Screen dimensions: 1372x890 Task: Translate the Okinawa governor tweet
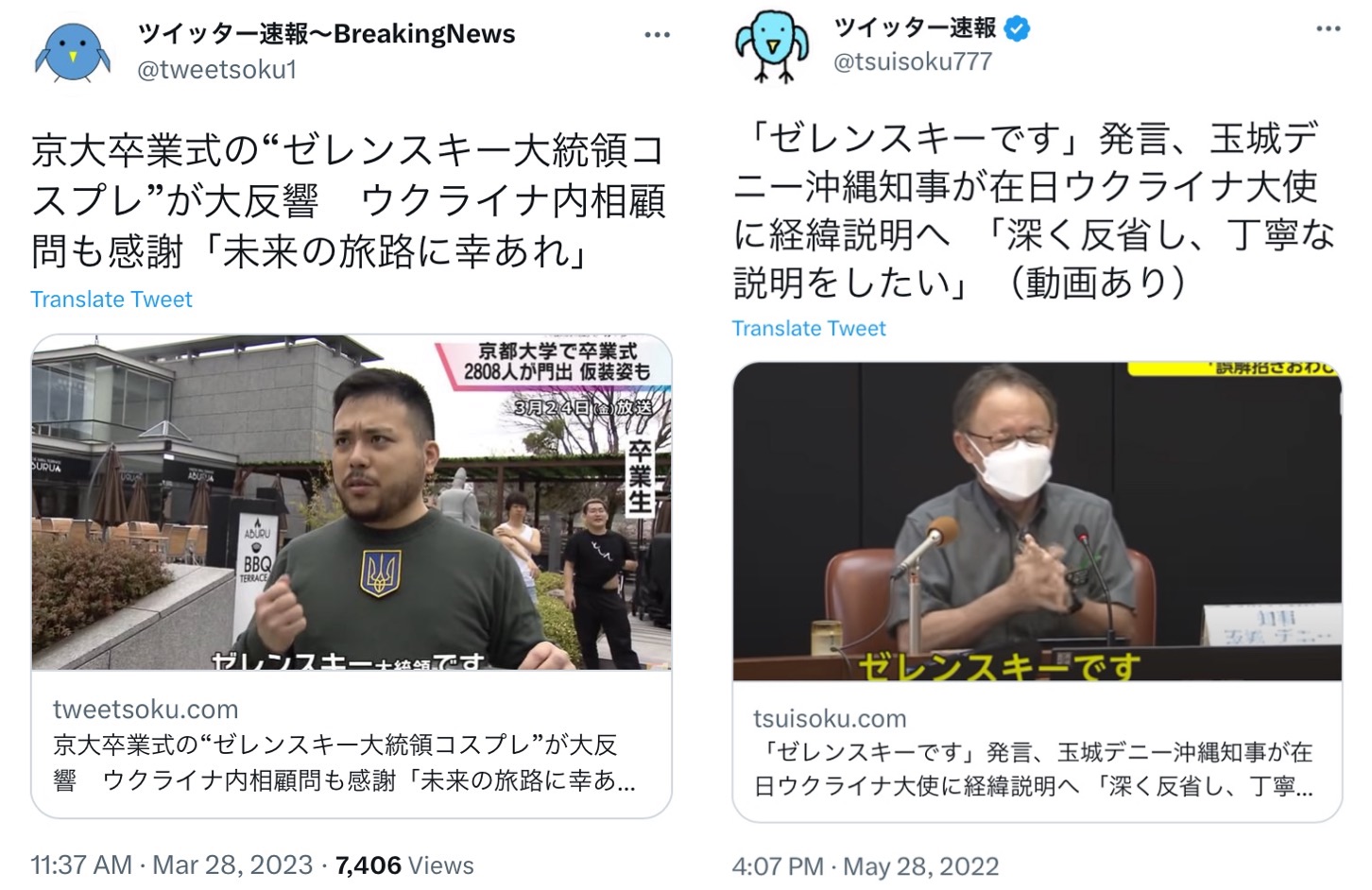[x=809, y=329]
